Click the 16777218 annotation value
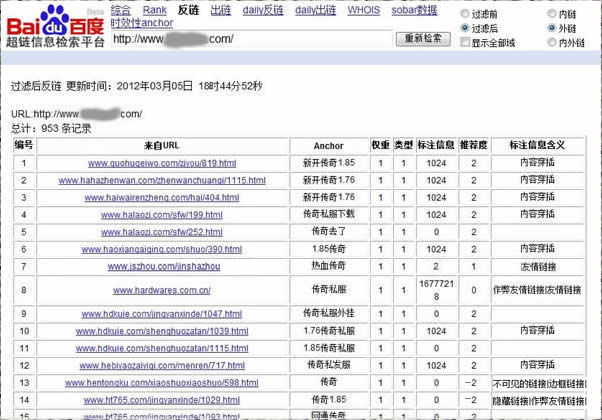The width and height of the screenshot is (602, 420). click(x=437, y=290)
